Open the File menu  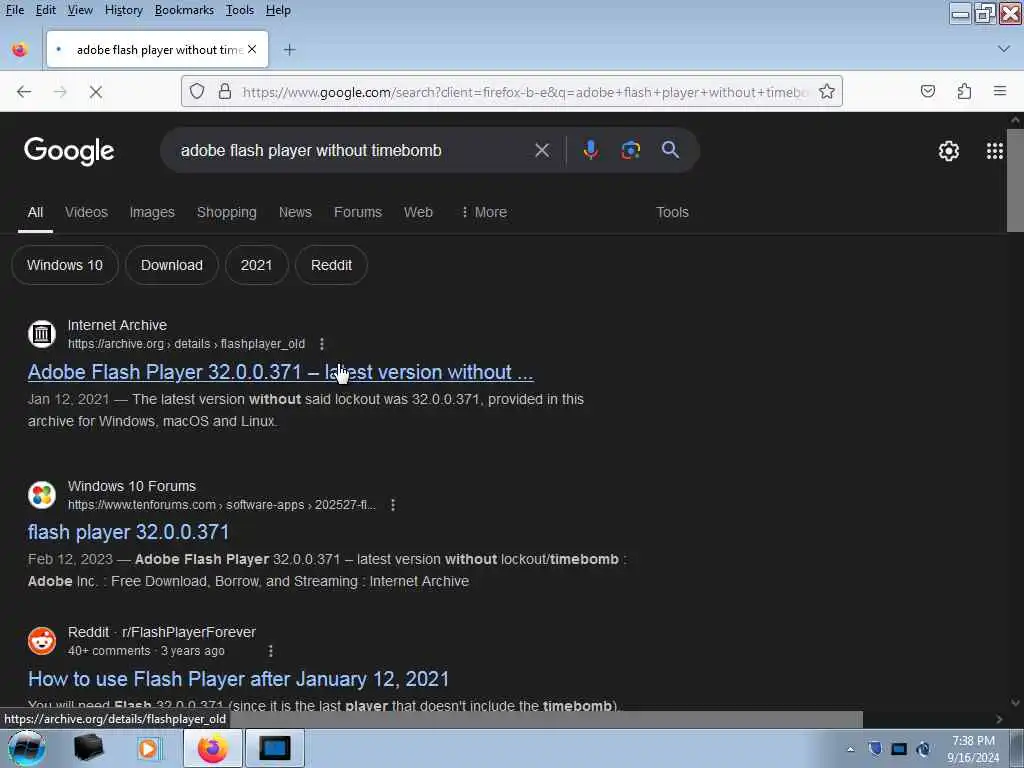[14, 10]
